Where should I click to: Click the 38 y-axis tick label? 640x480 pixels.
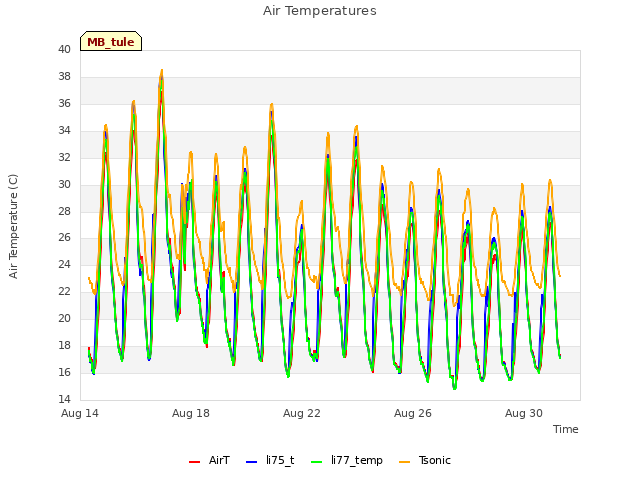coord(64,77)
